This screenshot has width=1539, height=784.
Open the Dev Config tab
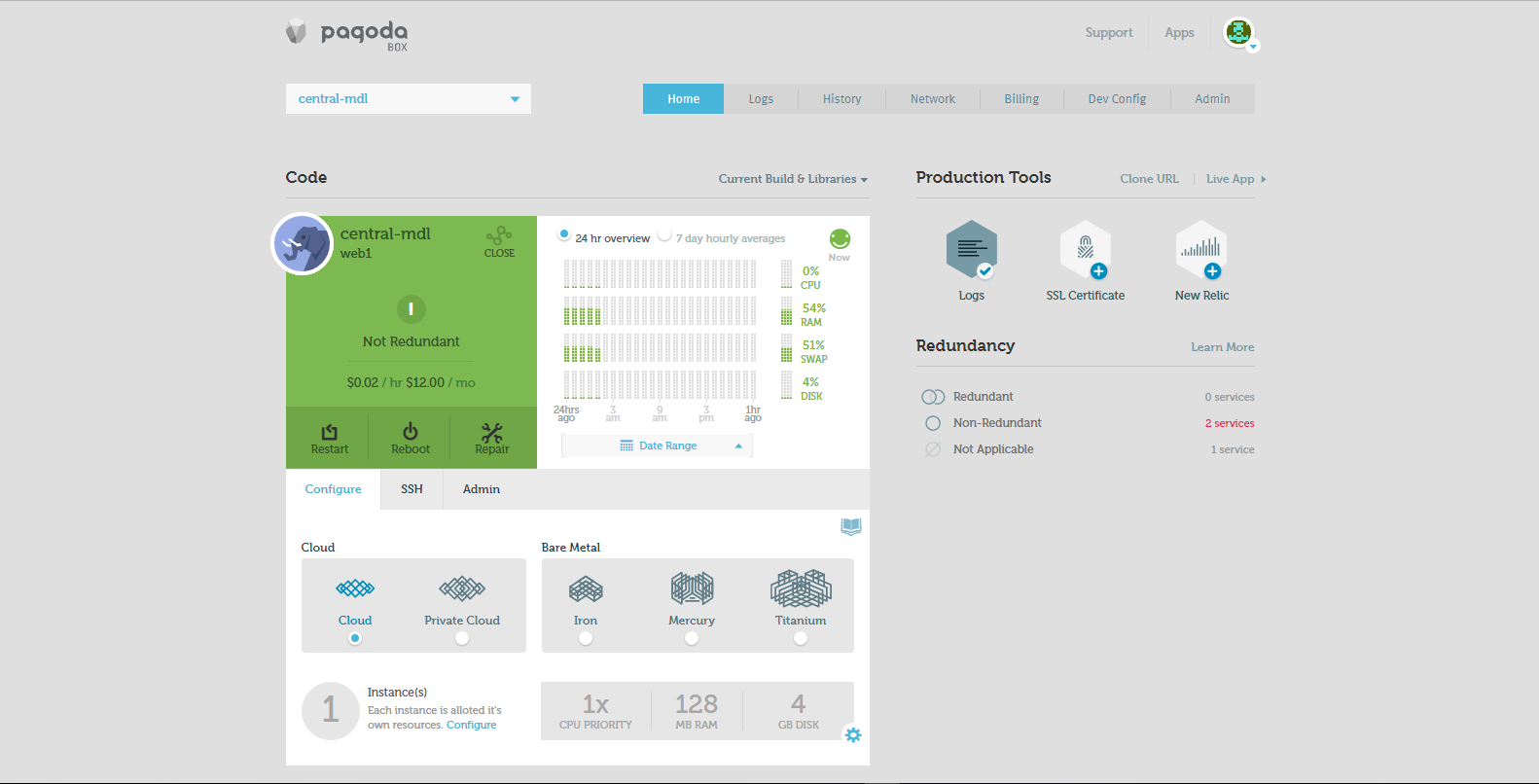tap(1117, 98)
